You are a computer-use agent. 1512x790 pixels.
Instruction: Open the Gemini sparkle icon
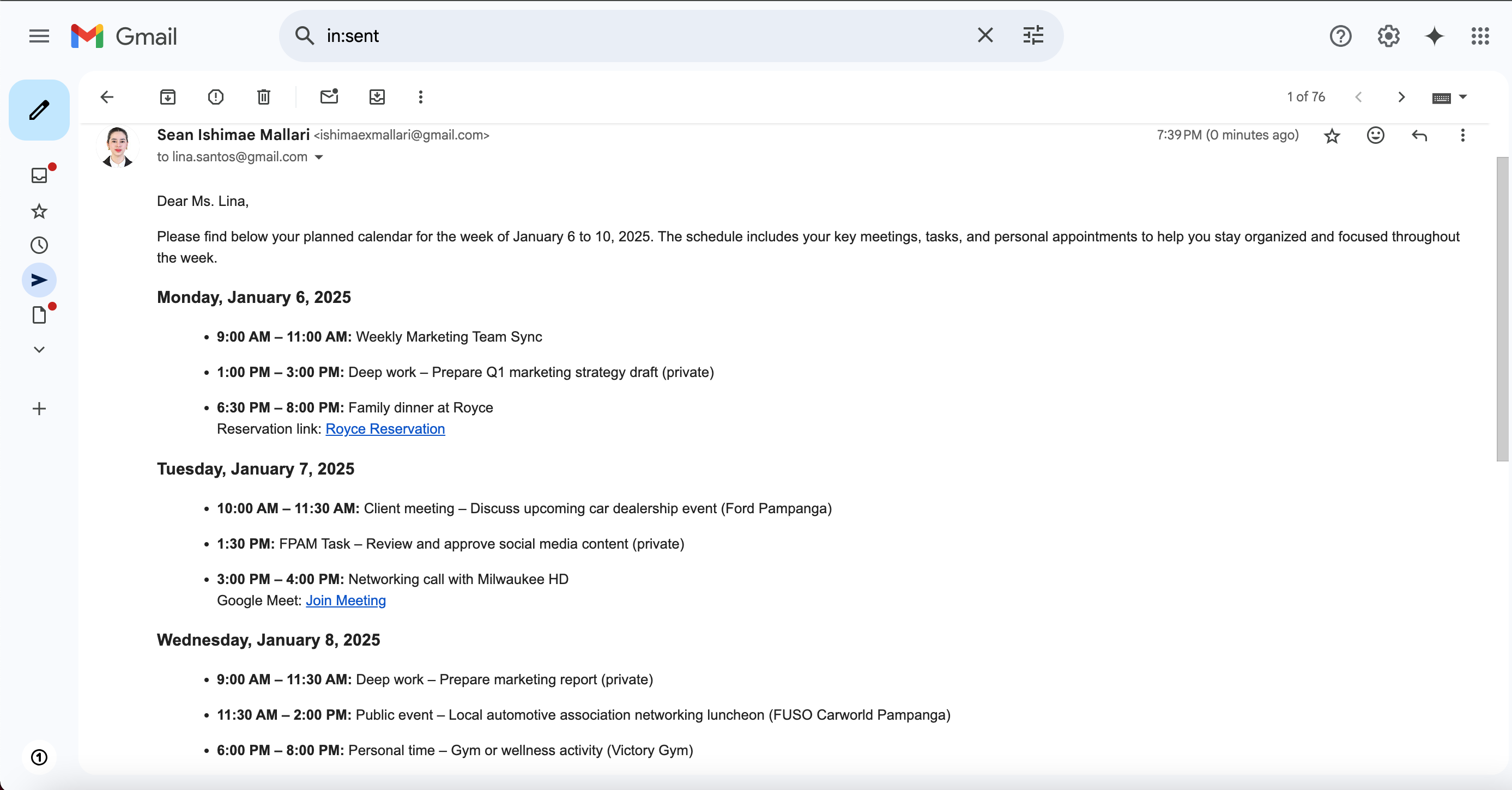pyautogui.click(x=1434, y=37)
